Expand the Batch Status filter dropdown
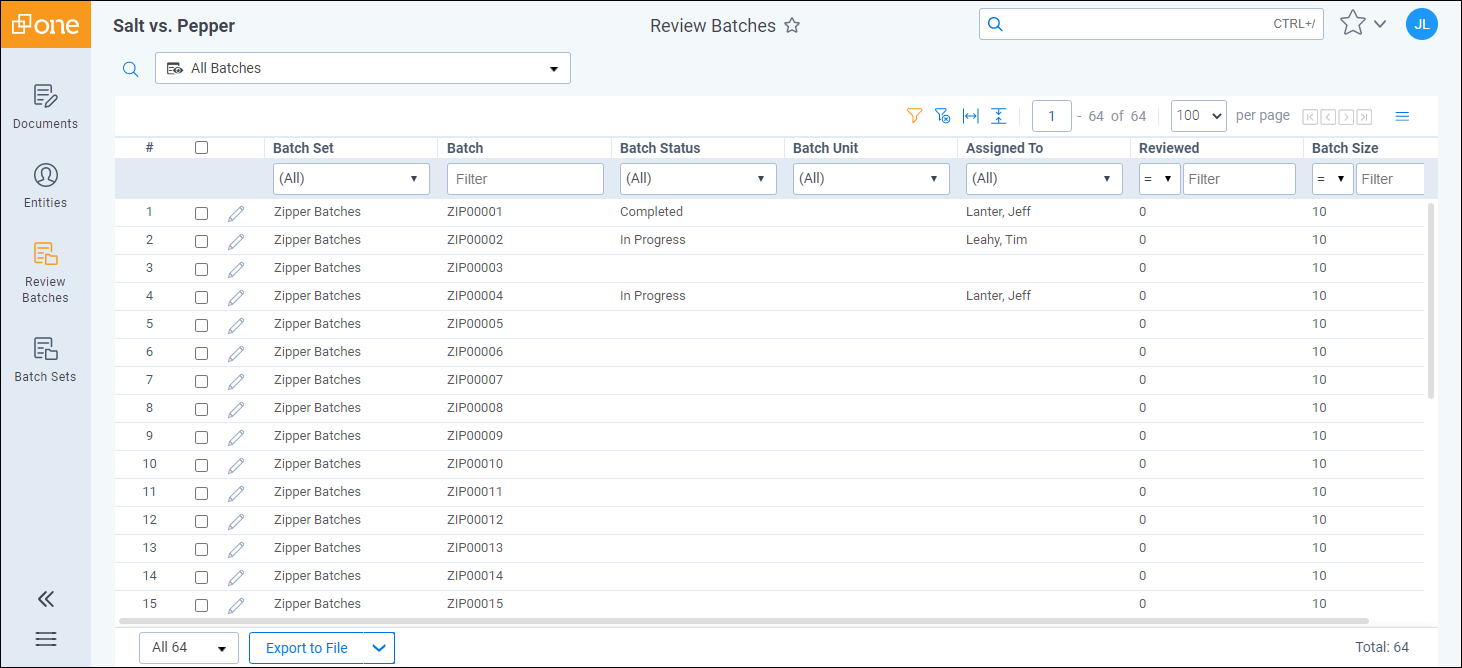This screenshot has width=1462, height=668. click(x=698, y=179)
